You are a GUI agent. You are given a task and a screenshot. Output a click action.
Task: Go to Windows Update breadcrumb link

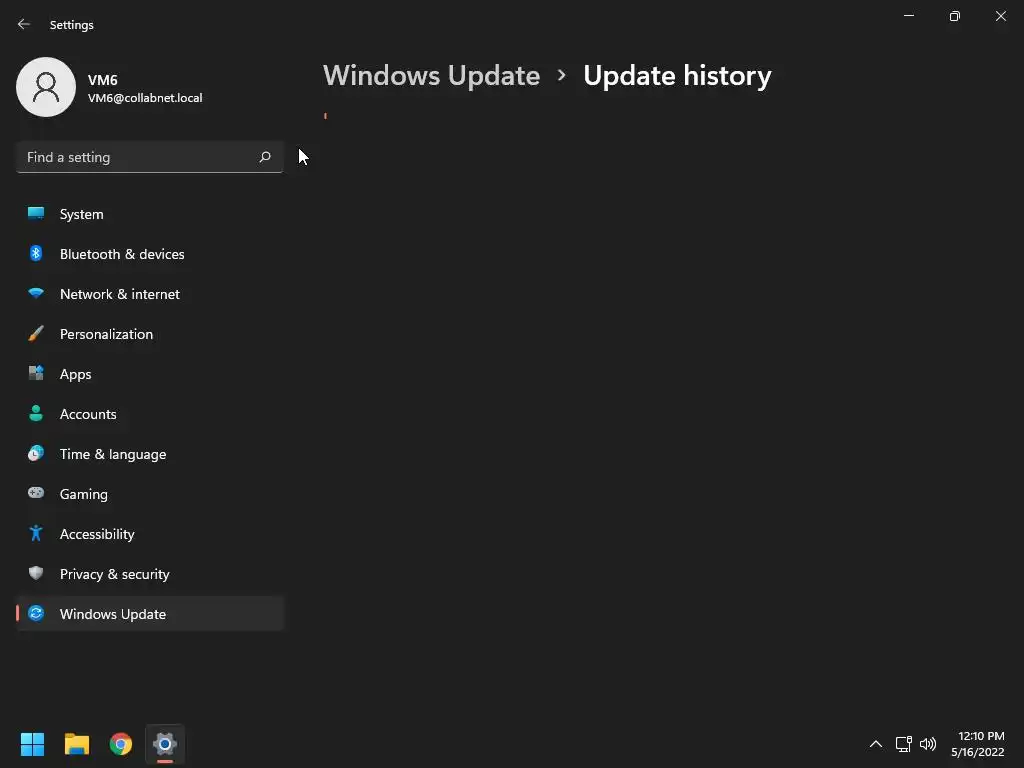[x=431, y=76]
